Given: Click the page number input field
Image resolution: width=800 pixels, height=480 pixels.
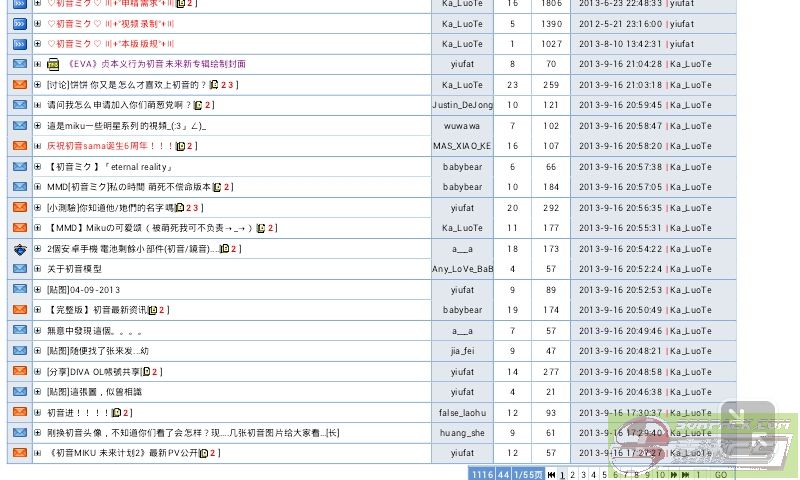Looking at the screenshot, I should click(x=699, y=475).
